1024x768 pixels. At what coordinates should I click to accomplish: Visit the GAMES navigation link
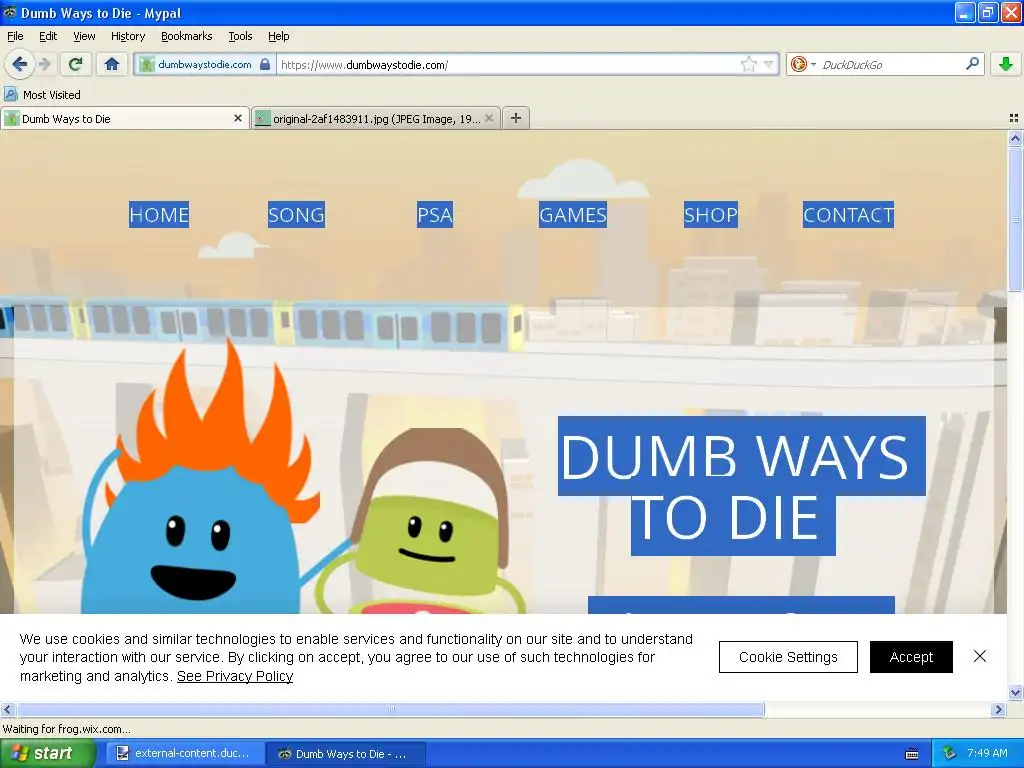click(573, 215)
